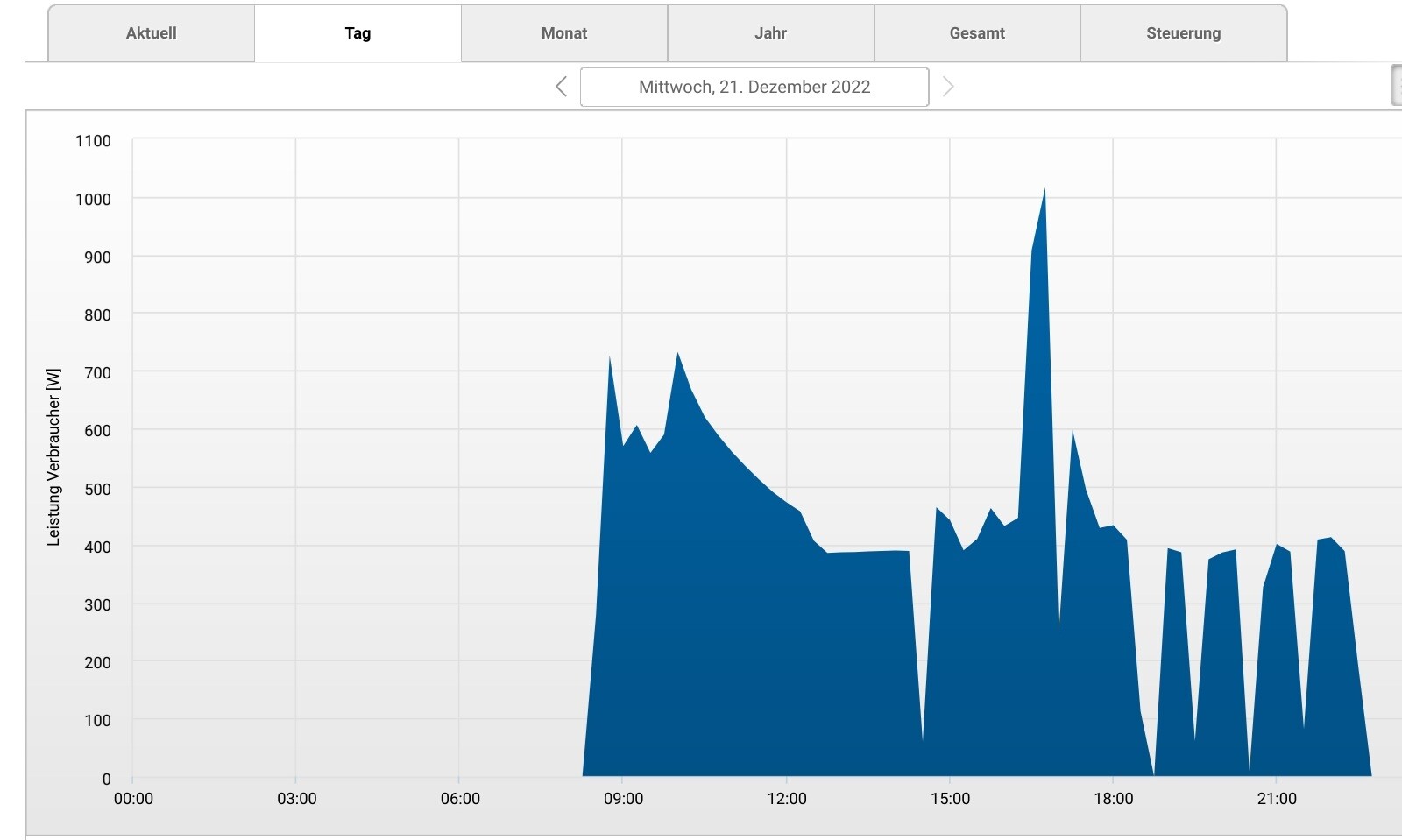Click the 09:00 label on the time axis

pyautogui.click(x=623, y=799)
